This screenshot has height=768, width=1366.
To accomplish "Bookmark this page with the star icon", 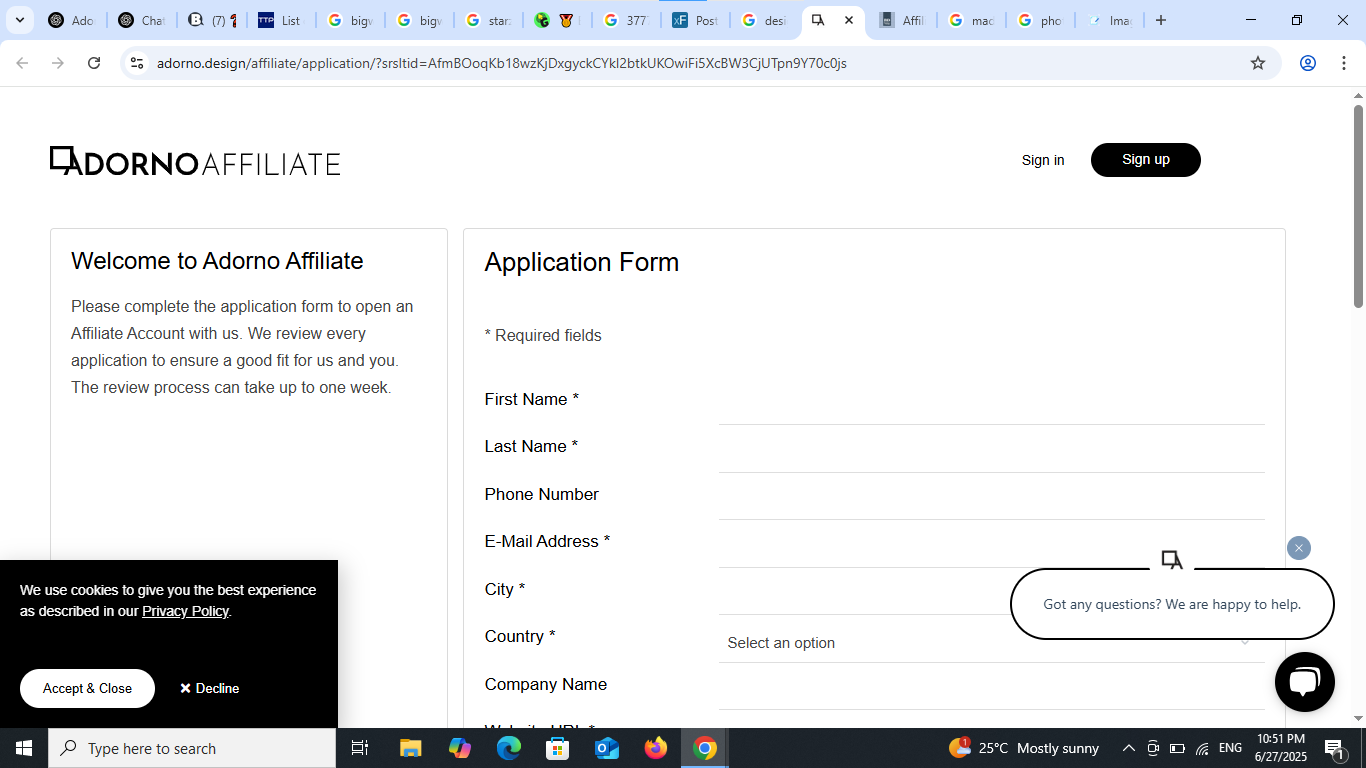I will click(1258, 63).
